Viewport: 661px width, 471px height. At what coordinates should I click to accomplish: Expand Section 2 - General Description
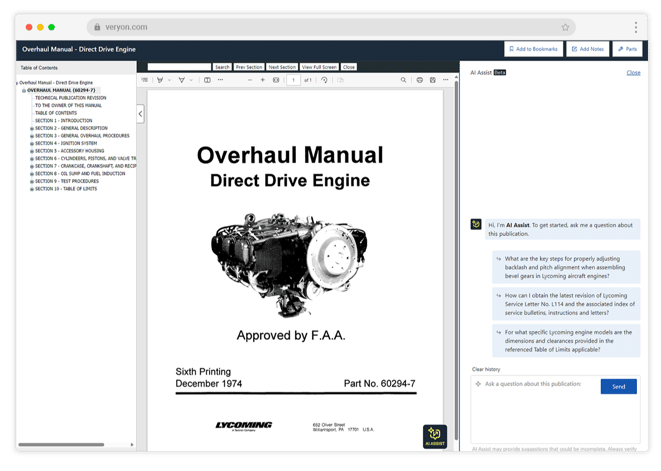(32, 128)
